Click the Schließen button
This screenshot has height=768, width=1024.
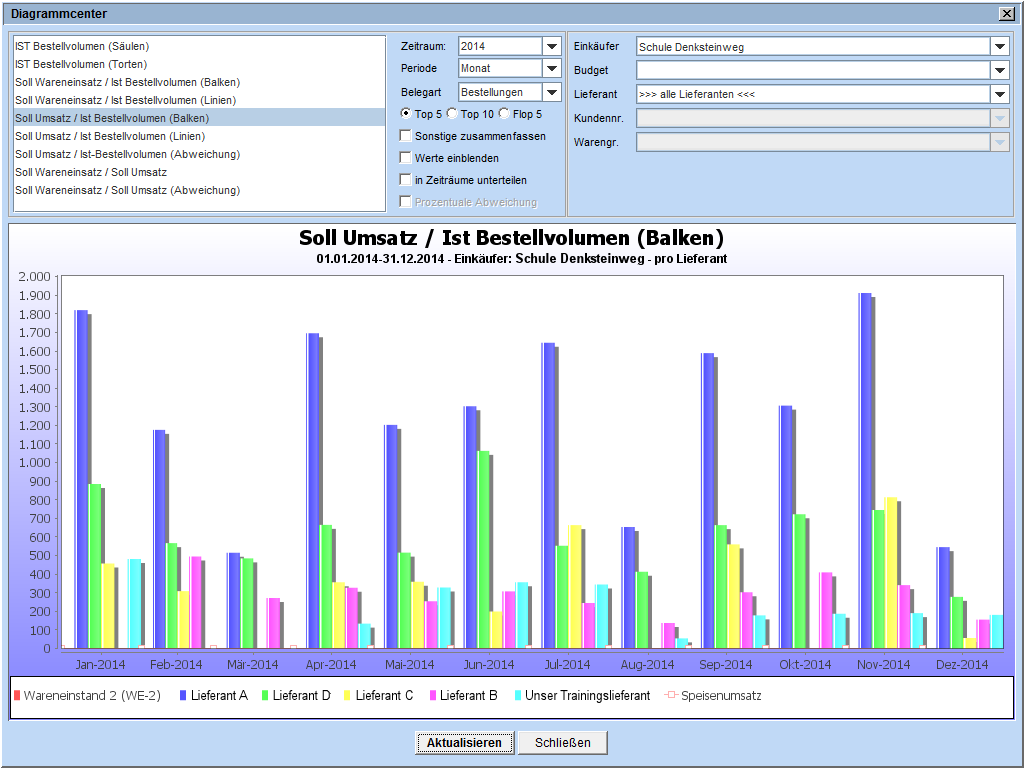click(562, 743)
